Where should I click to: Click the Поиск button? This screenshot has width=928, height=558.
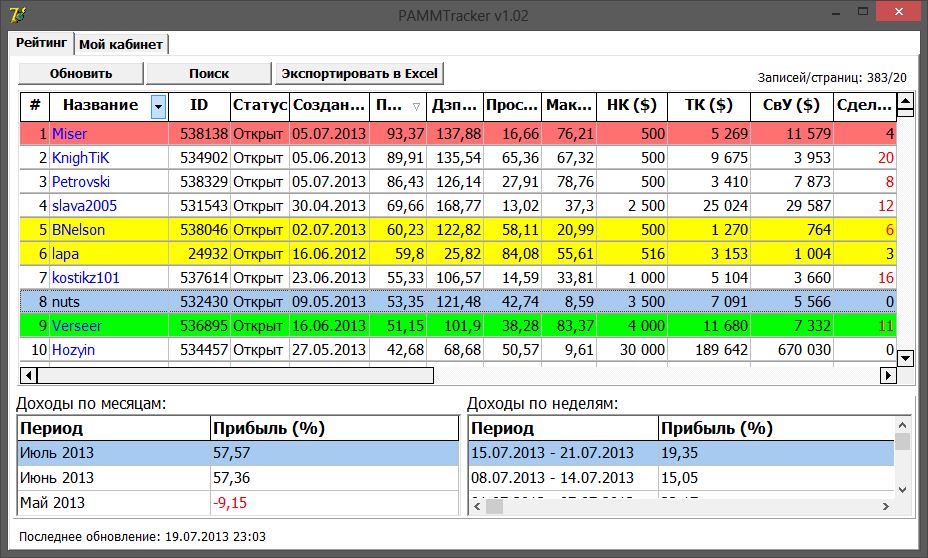click(209, 73)
